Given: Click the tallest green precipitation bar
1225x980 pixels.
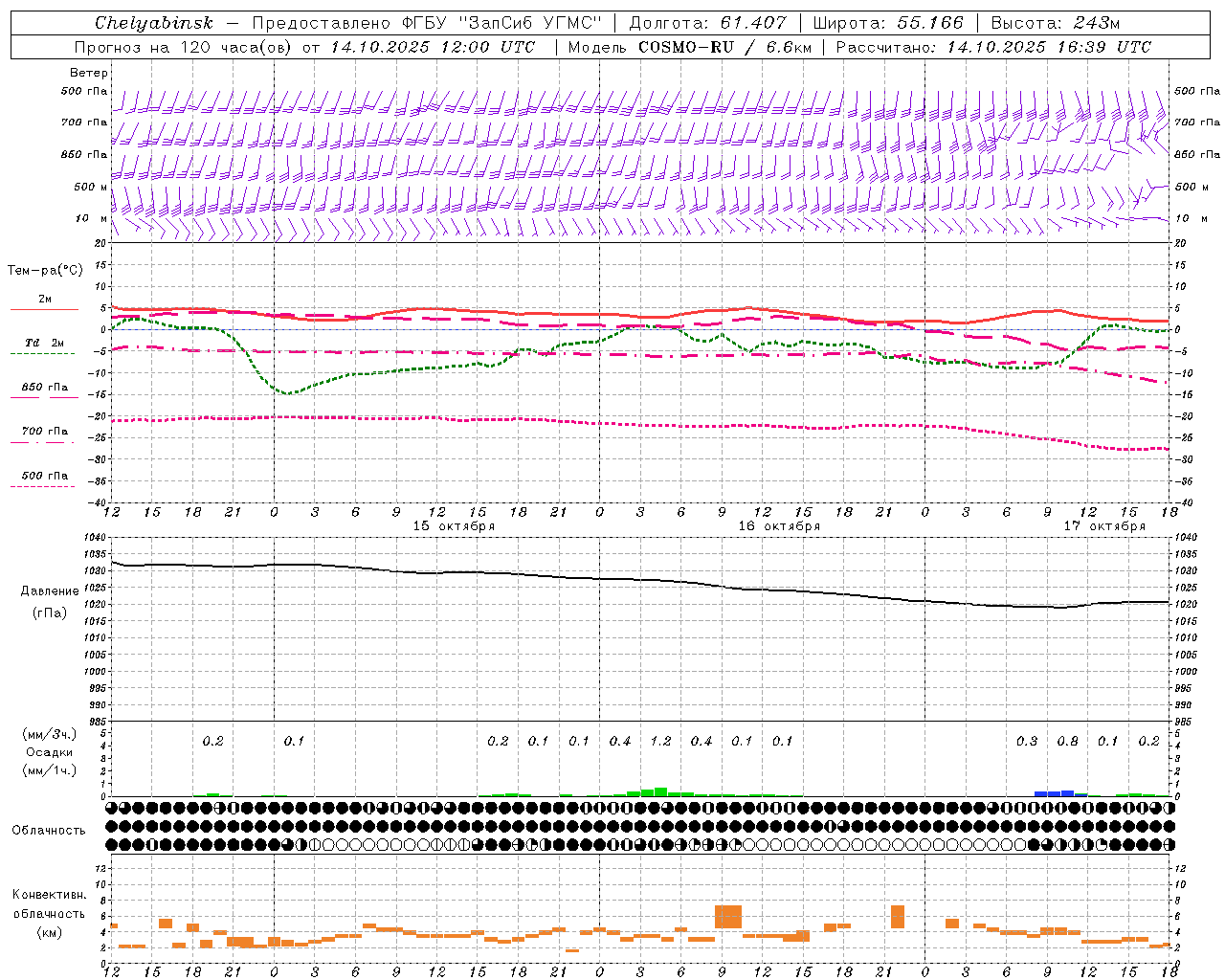Looking at the screenshot, I should coord(660,791).
